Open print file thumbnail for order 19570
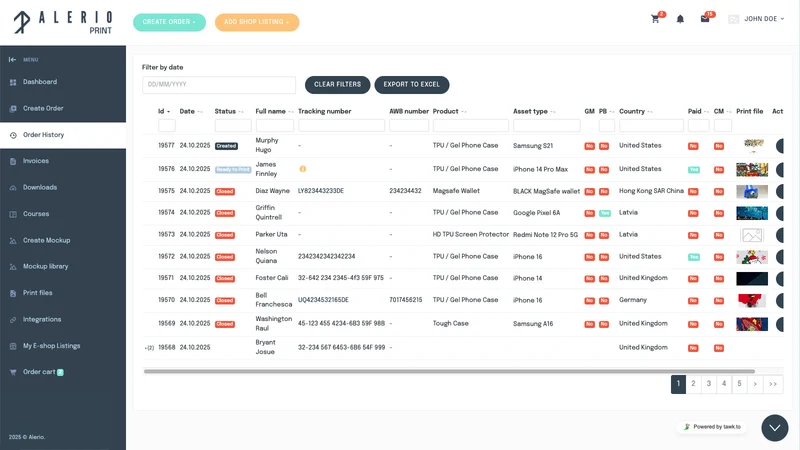 pos(752,301)
